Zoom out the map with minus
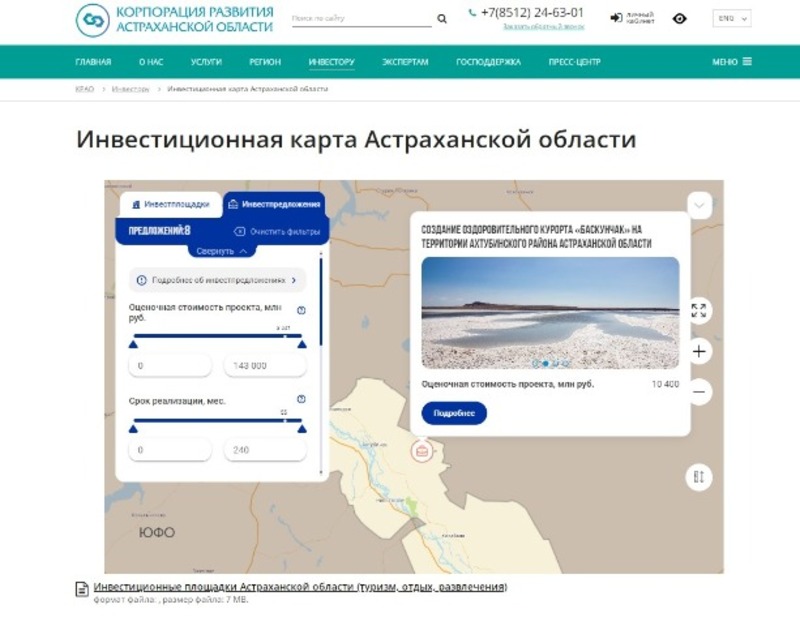 click(699, 391)
